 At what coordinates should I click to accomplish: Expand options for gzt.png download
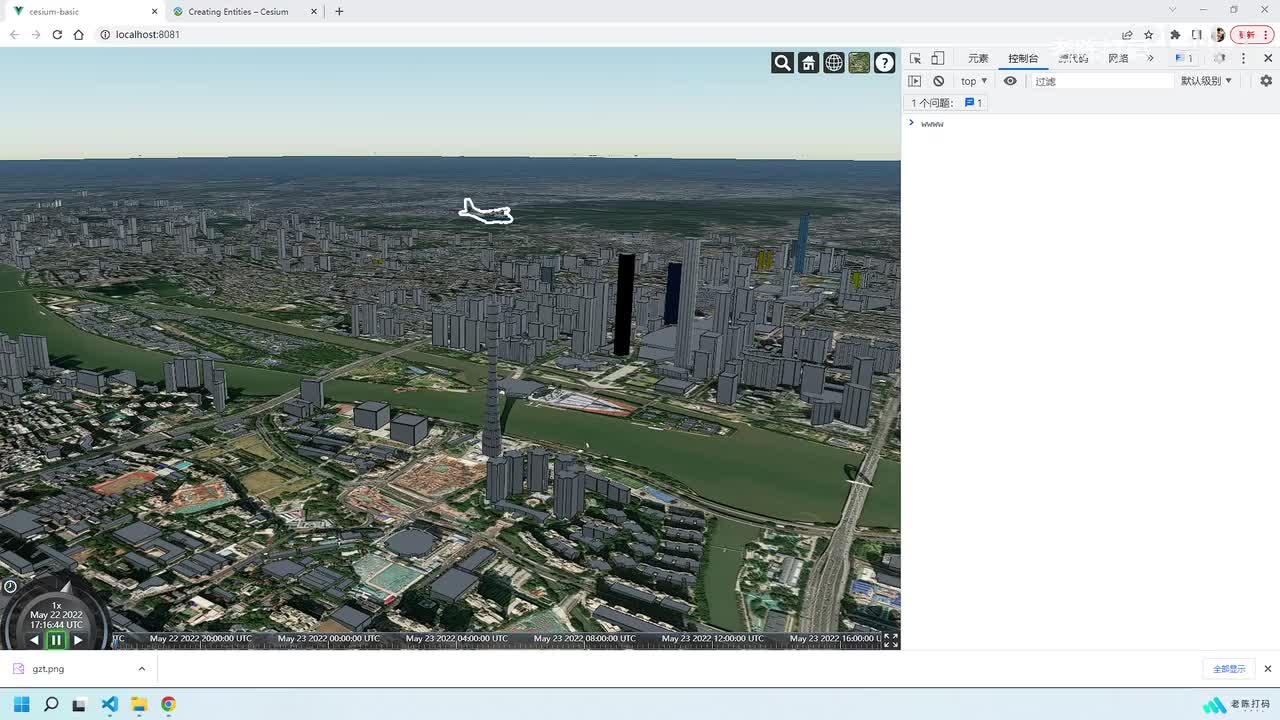[x=141, y=669]
